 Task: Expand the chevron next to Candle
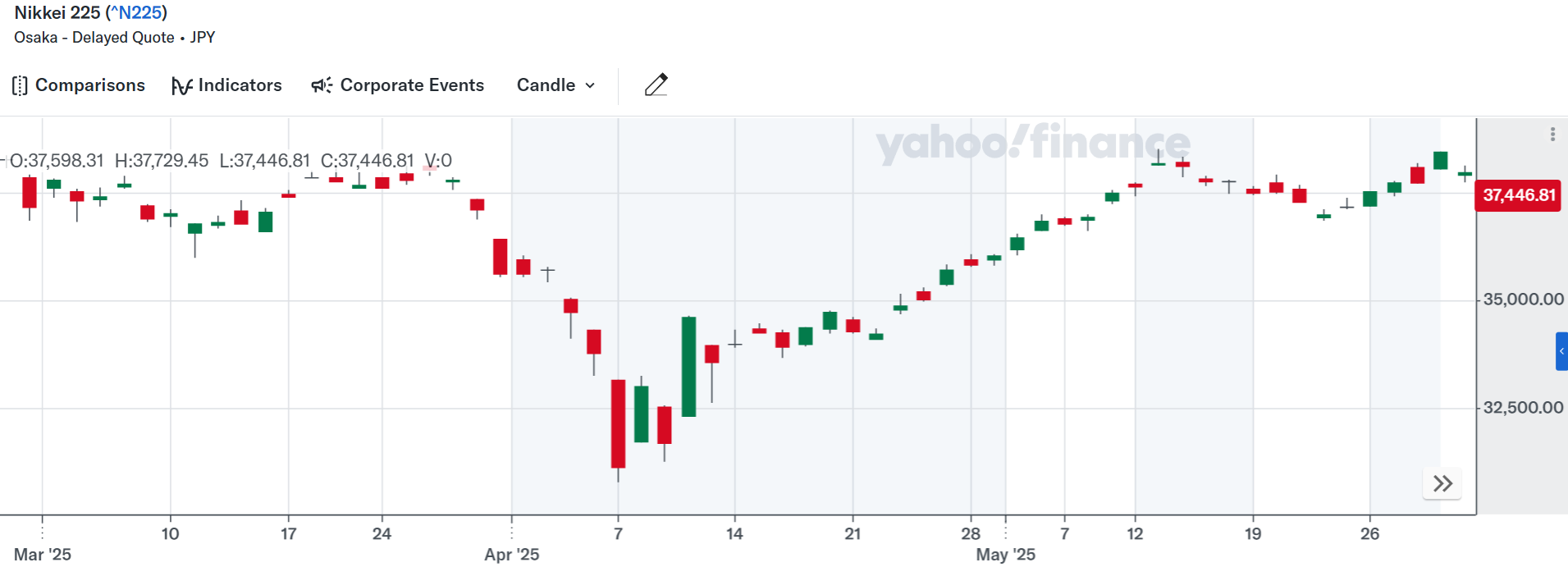click(x=590, y=85)
